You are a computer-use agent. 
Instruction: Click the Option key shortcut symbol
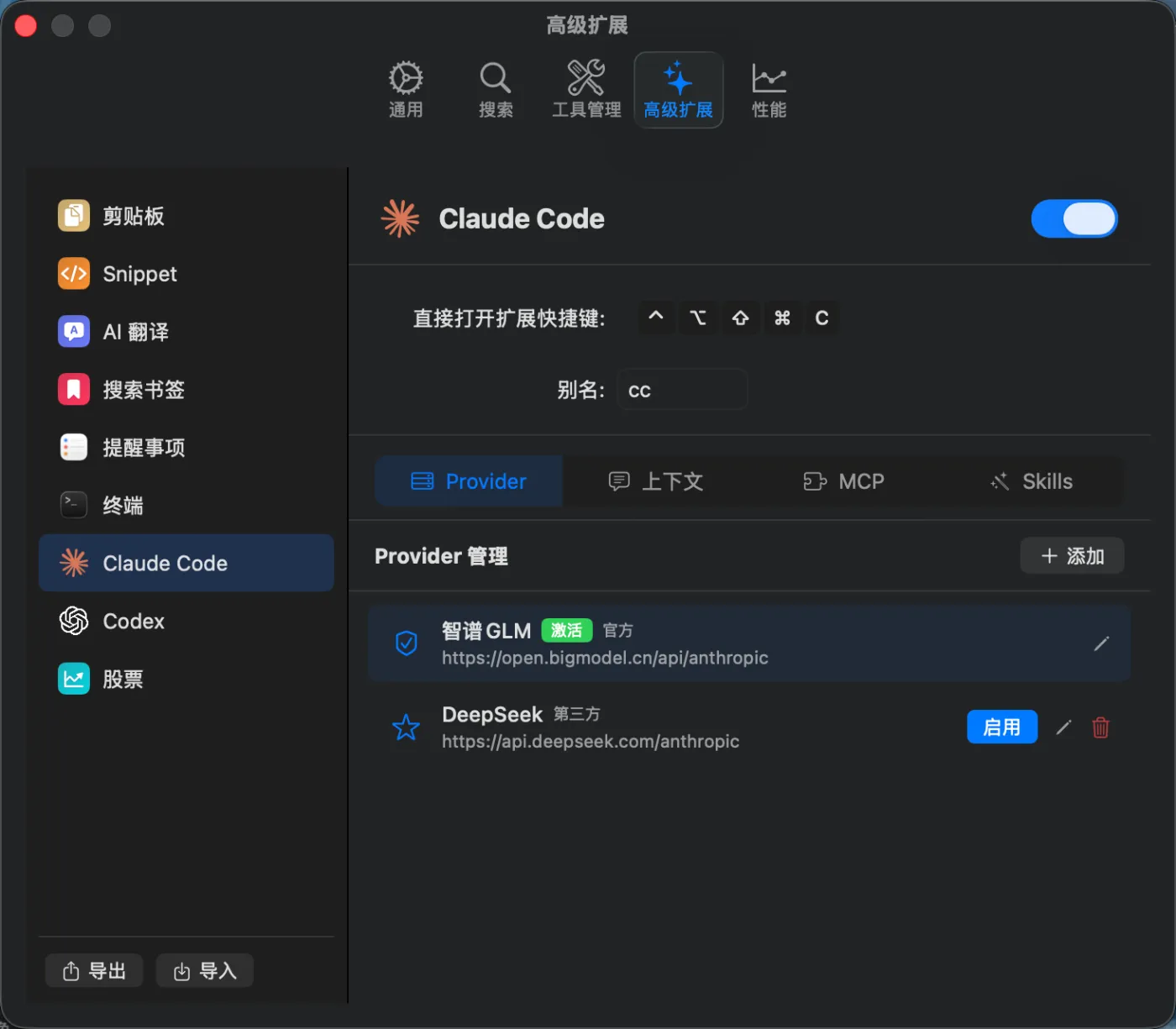(698, 318)
